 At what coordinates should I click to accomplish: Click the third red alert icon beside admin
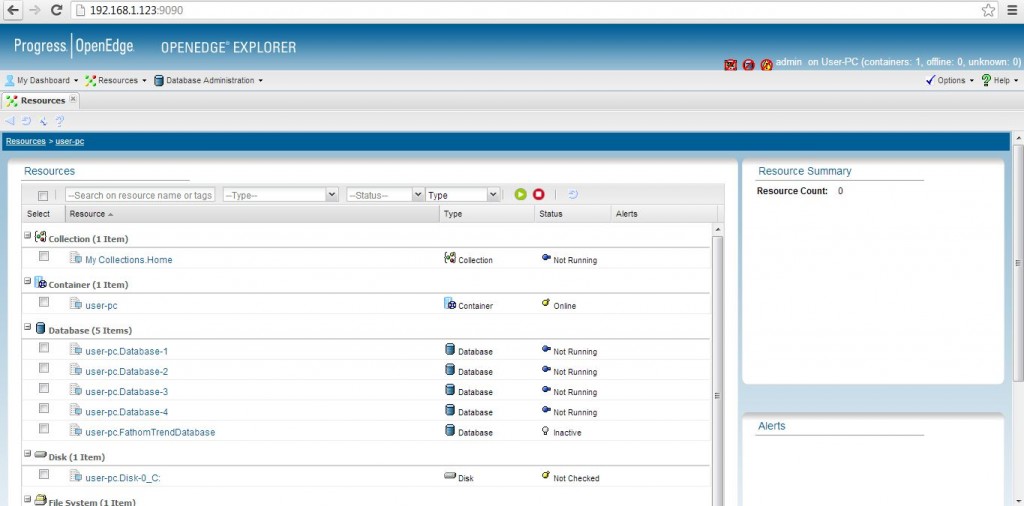pyautogui.click(x=767, y=65)
